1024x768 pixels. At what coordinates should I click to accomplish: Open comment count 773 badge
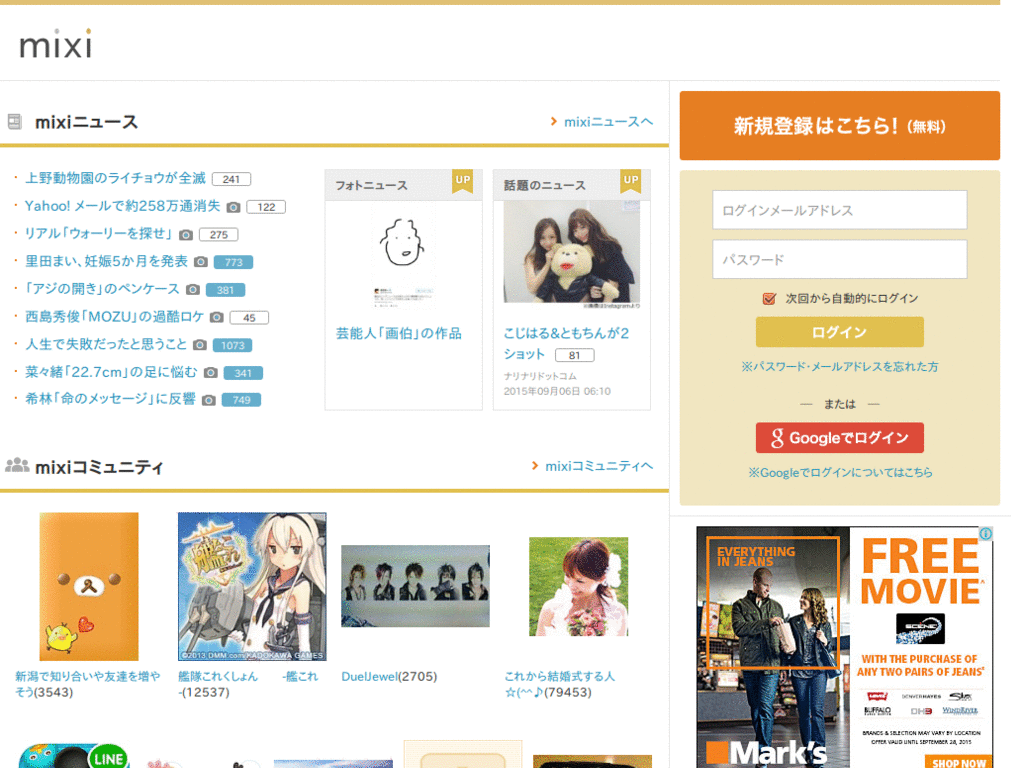click(x=234, y=262)
